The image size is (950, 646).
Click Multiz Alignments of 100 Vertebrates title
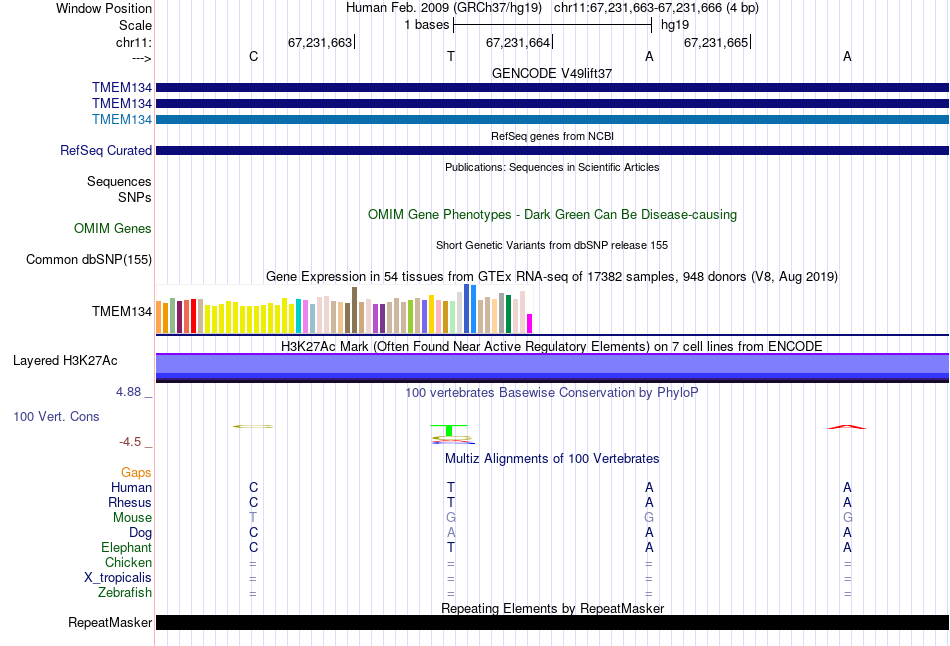click(x=552, y=459)
